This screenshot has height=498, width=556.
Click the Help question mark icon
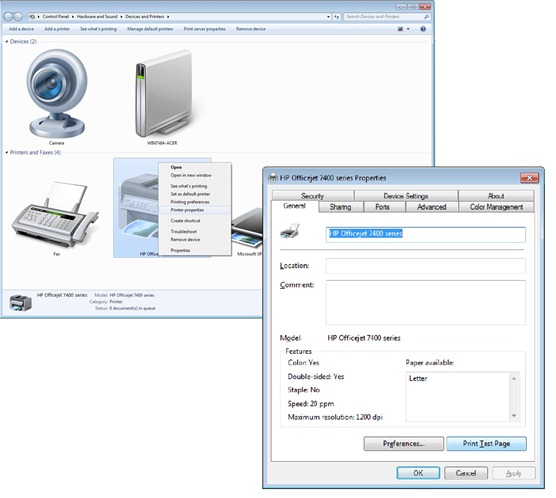(423, 29)
